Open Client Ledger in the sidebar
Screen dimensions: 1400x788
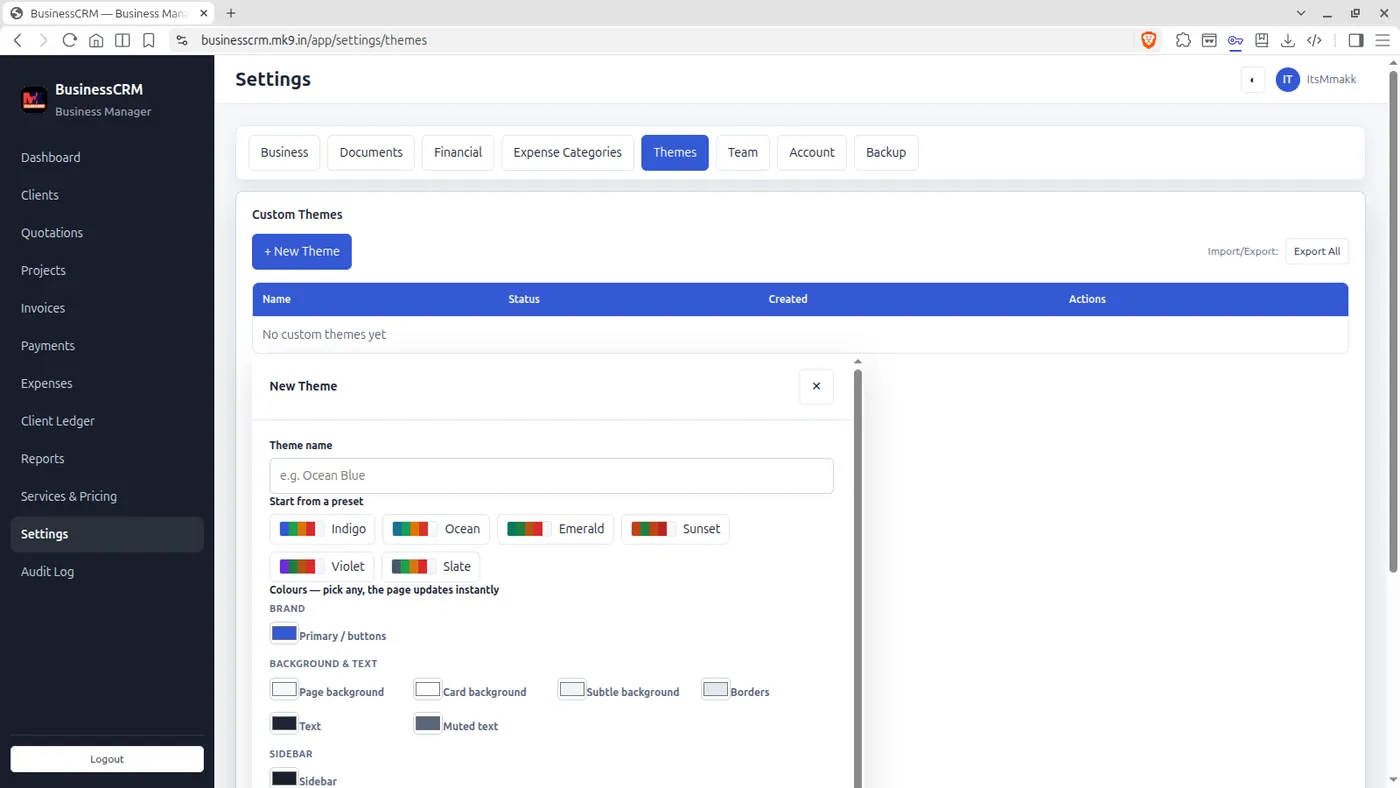point(107,421)
